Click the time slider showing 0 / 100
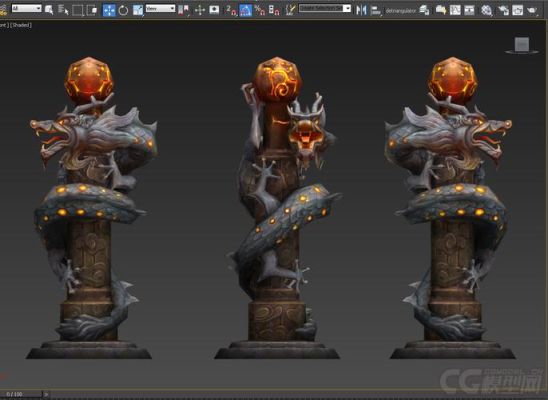The image size is (548, 400). [x=21, y=394]
